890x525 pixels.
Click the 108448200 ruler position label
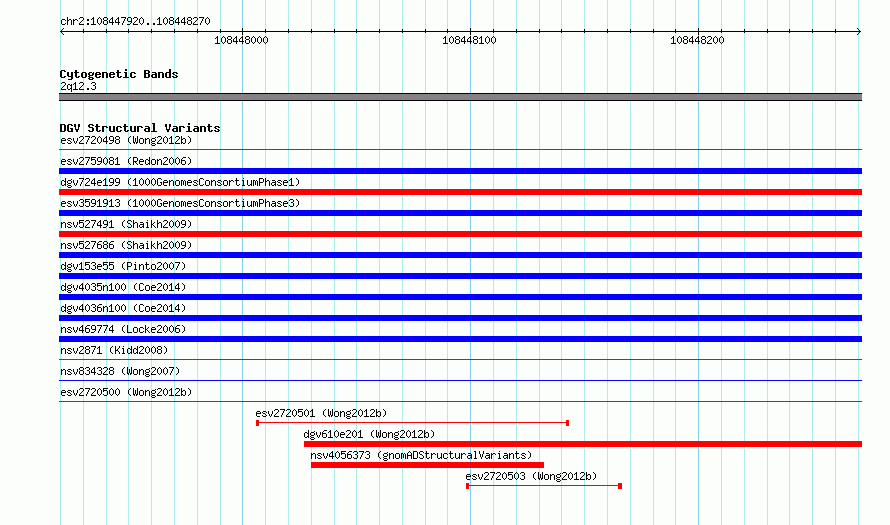[x=697, y=40]
